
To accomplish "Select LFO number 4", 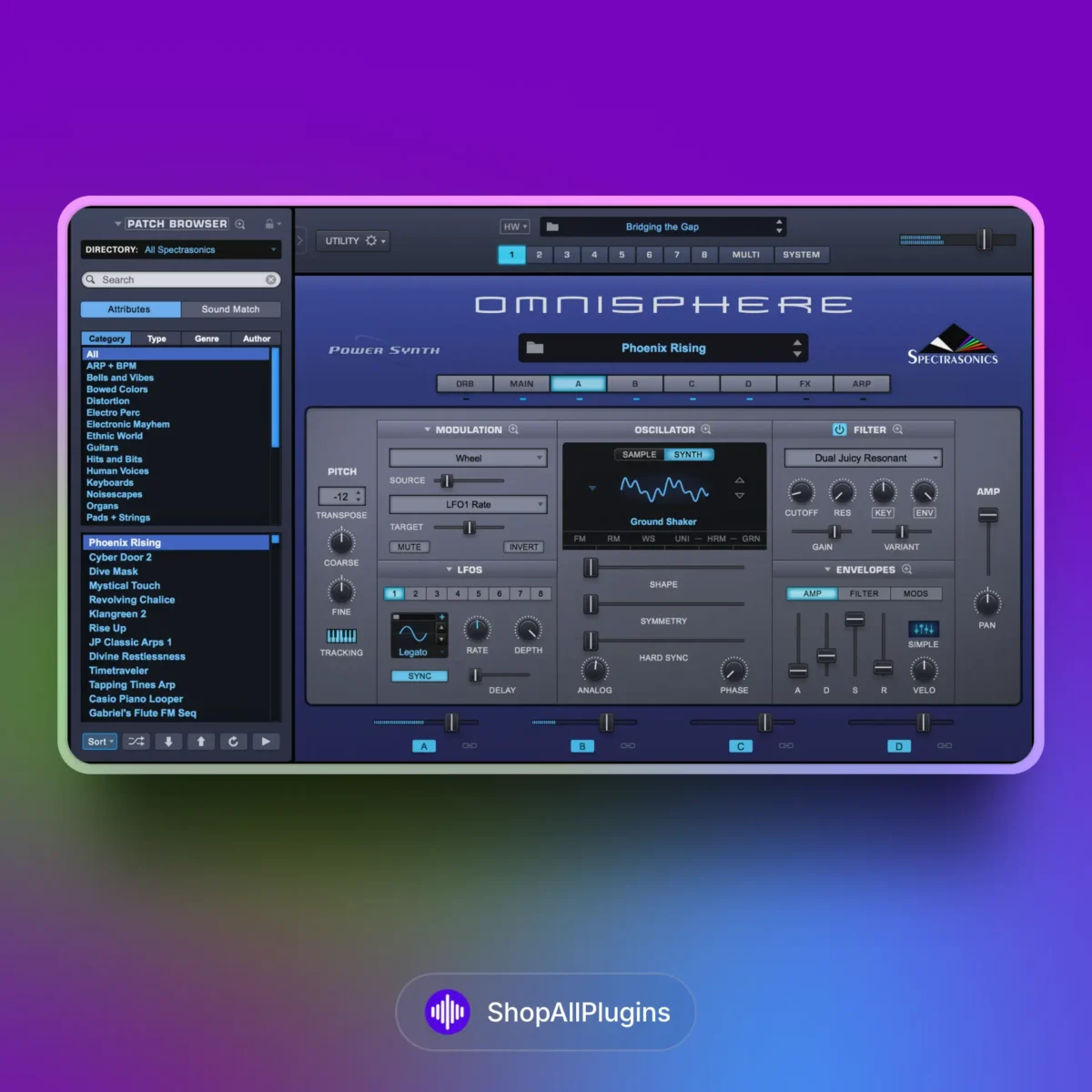I will pyautogui.click(x=458, y=593).
